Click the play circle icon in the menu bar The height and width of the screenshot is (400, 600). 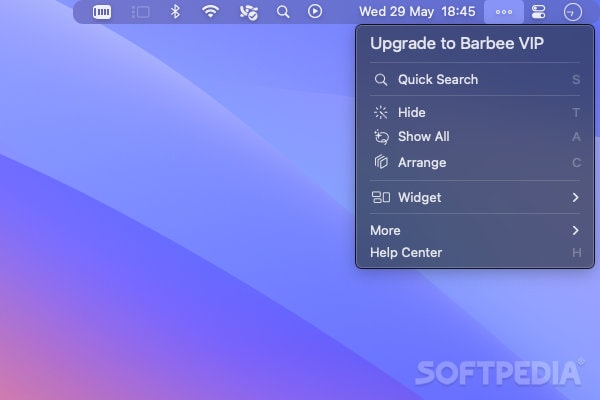315,11
